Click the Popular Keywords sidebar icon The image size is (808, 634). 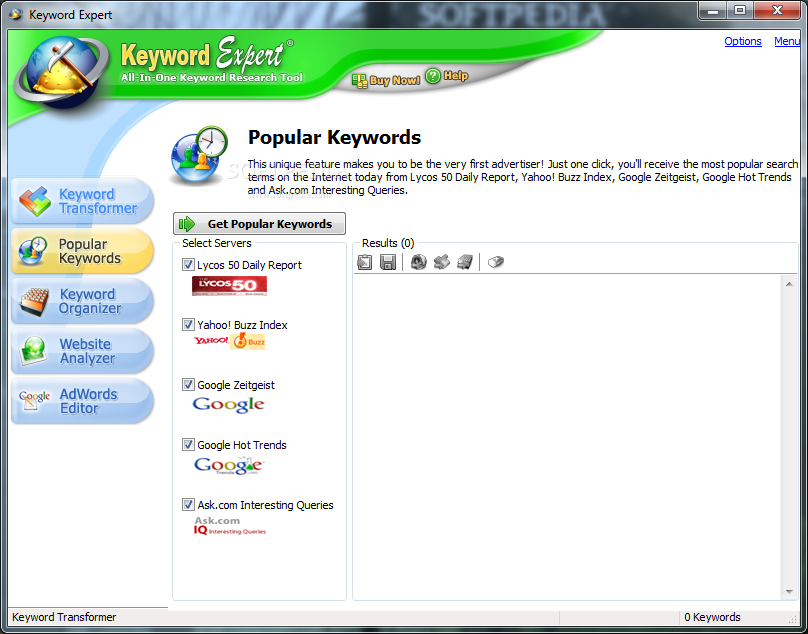33,251
